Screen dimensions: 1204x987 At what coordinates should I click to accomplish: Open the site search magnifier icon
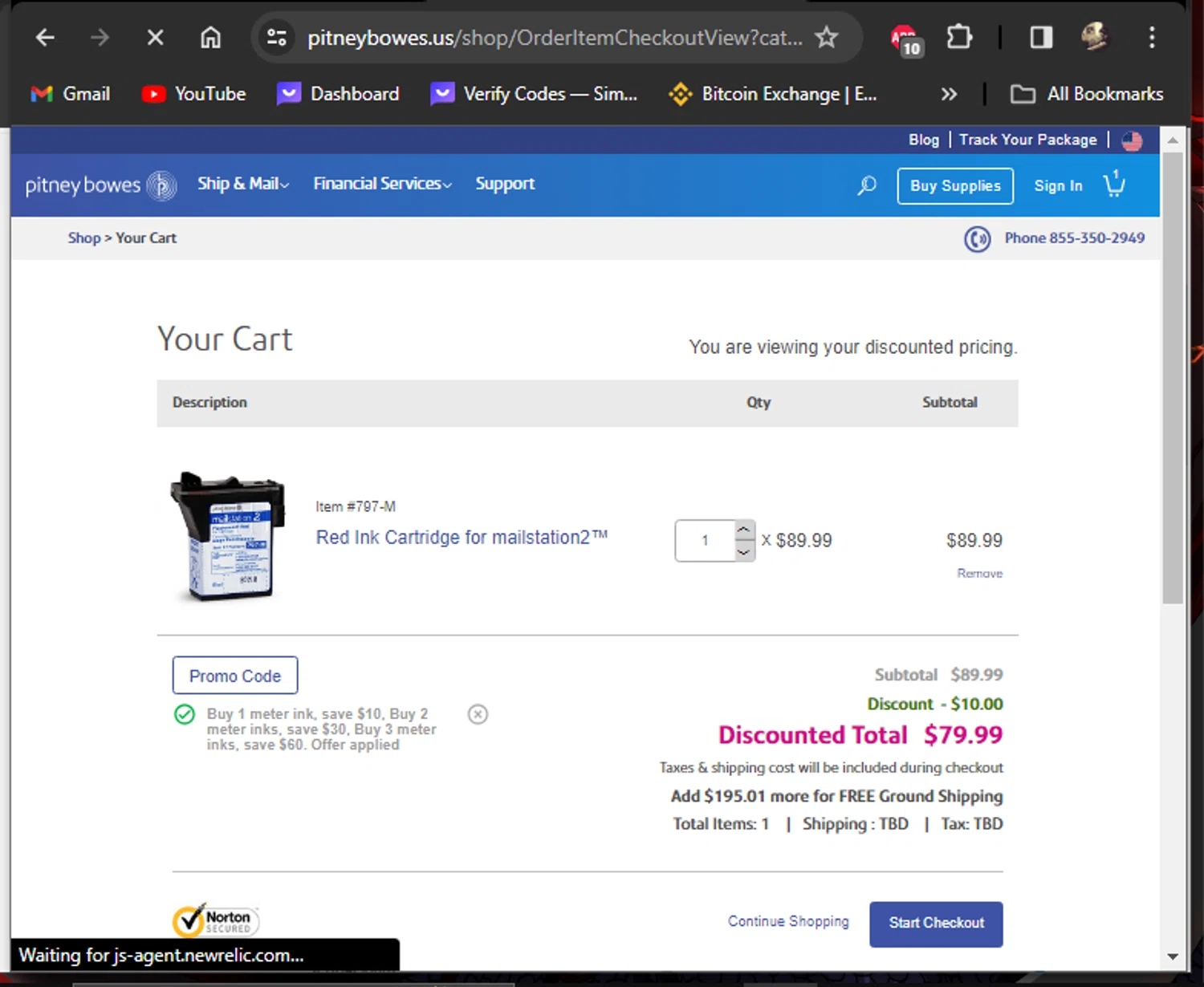[x=866, y=185]
